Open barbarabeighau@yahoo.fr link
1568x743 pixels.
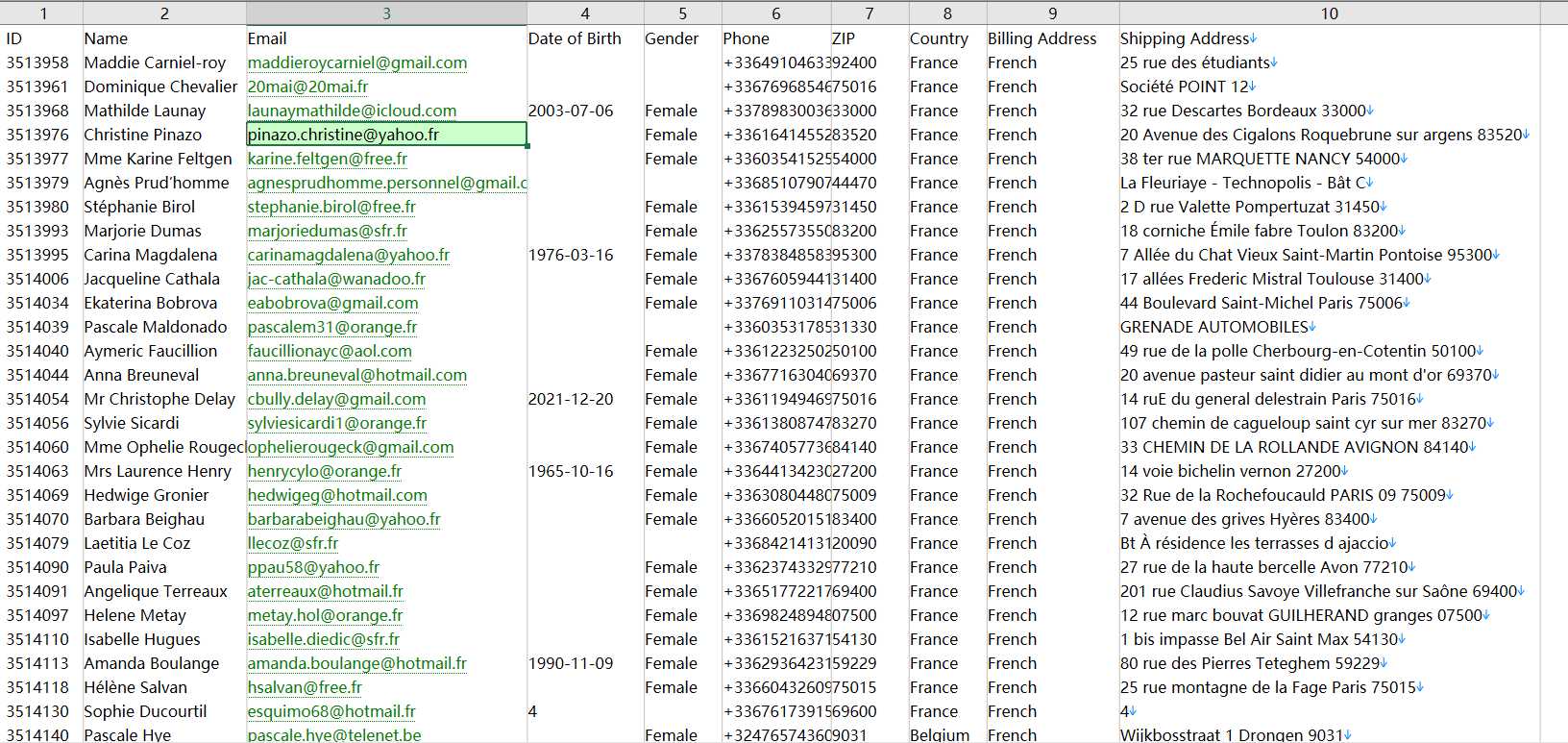tap(344, 519)
